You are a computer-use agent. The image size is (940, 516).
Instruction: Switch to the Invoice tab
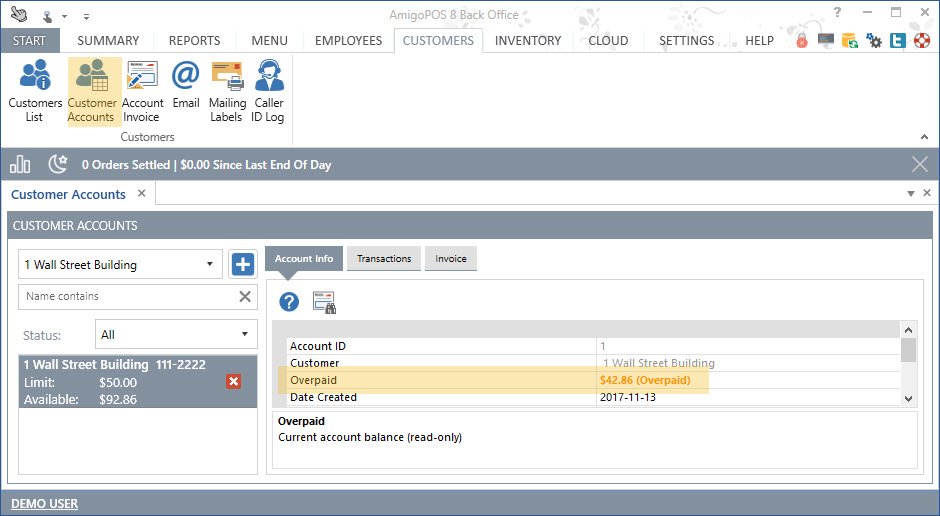point(450,259)
